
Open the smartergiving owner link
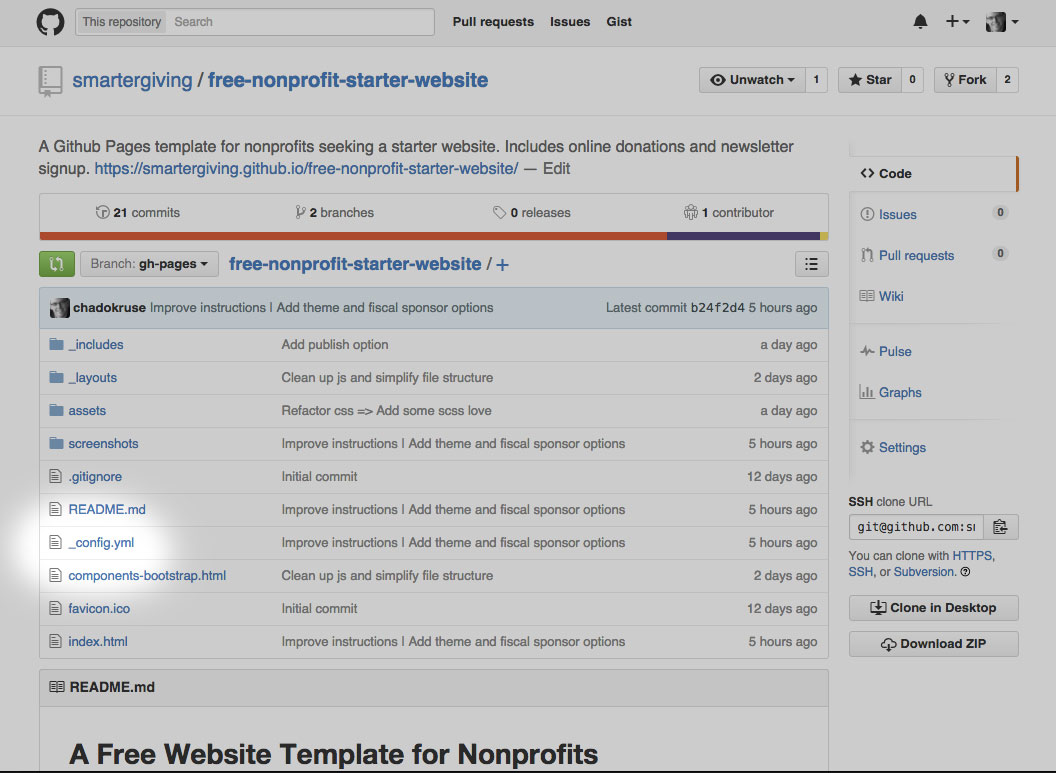pos(133,80)
